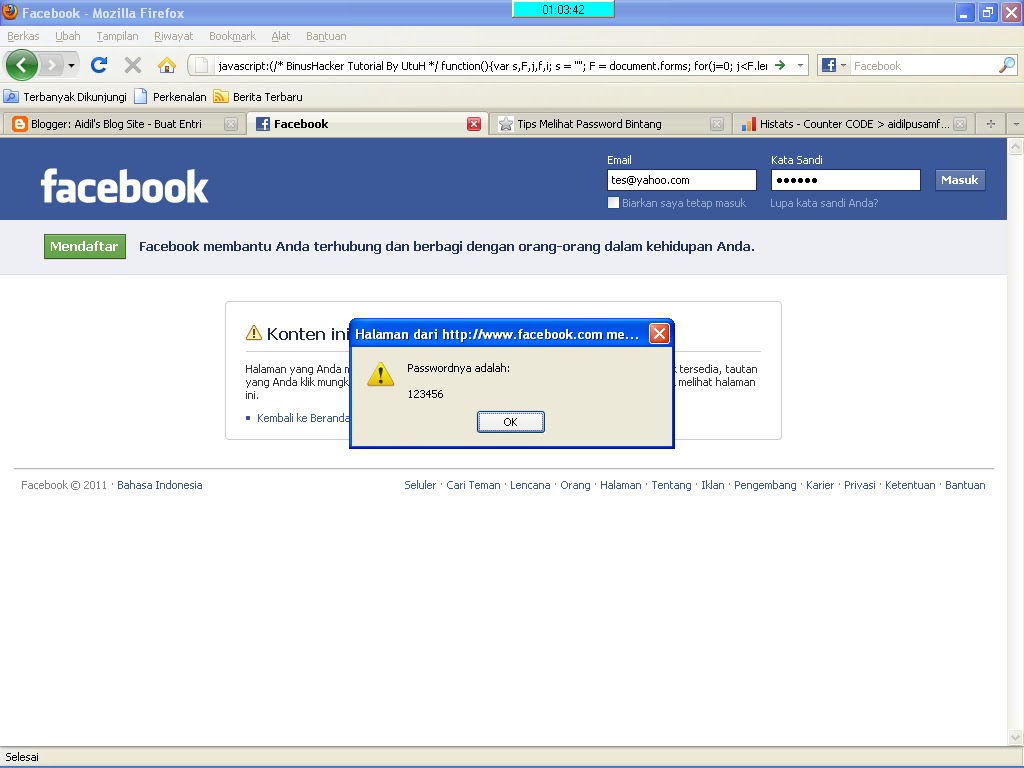Click the green Mendaftar button

point(84,246)
